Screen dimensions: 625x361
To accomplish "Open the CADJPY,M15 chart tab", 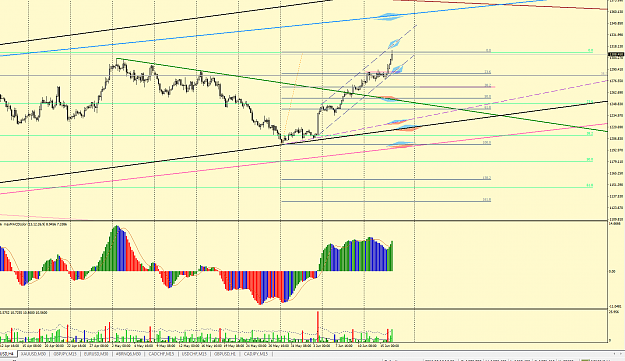I will [x=256, y=354].
